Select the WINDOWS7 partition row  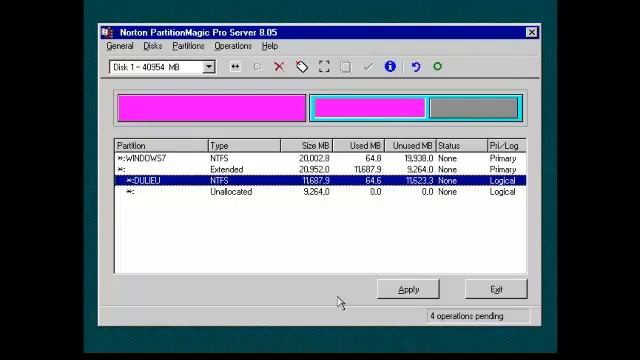click(x=320, y=158)
